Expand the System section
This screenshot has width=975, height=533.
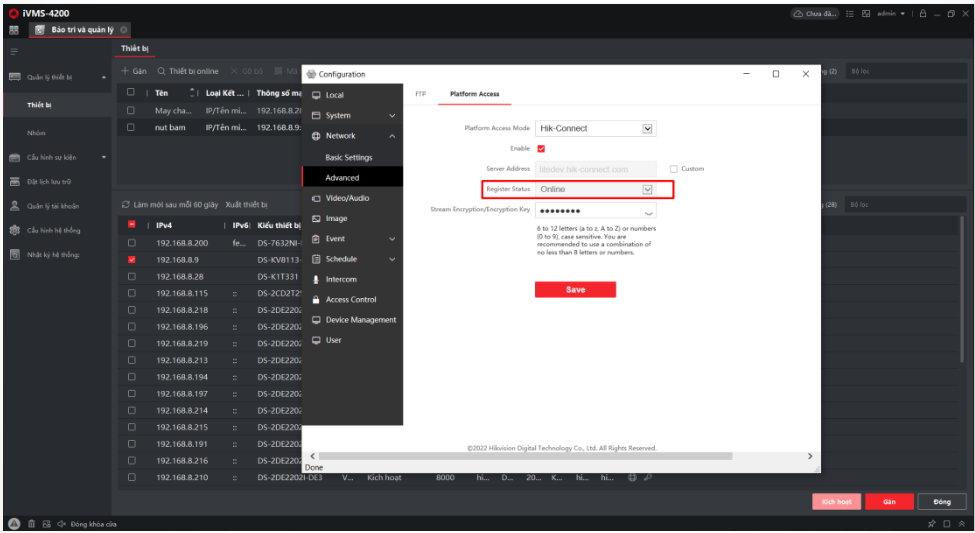pyautogui.click(x=392, y=116)
